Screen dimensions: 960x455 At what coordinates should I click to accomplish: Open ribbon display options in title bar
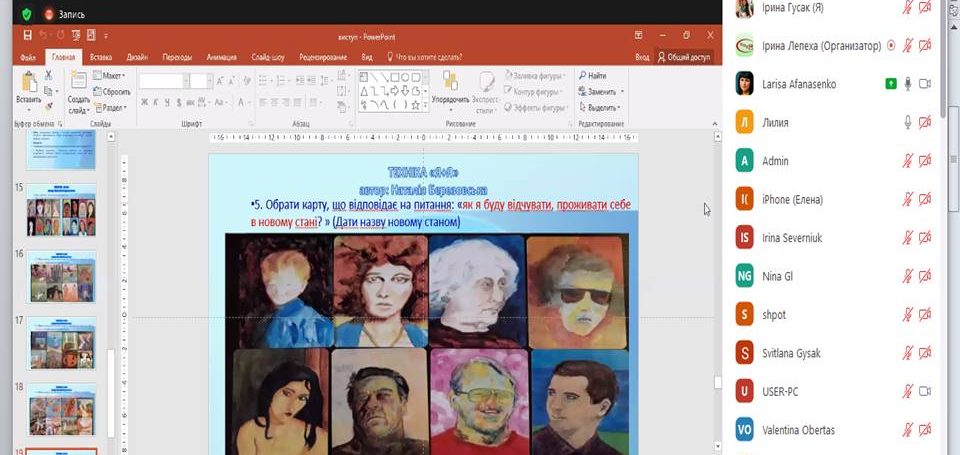click(639, 36)
